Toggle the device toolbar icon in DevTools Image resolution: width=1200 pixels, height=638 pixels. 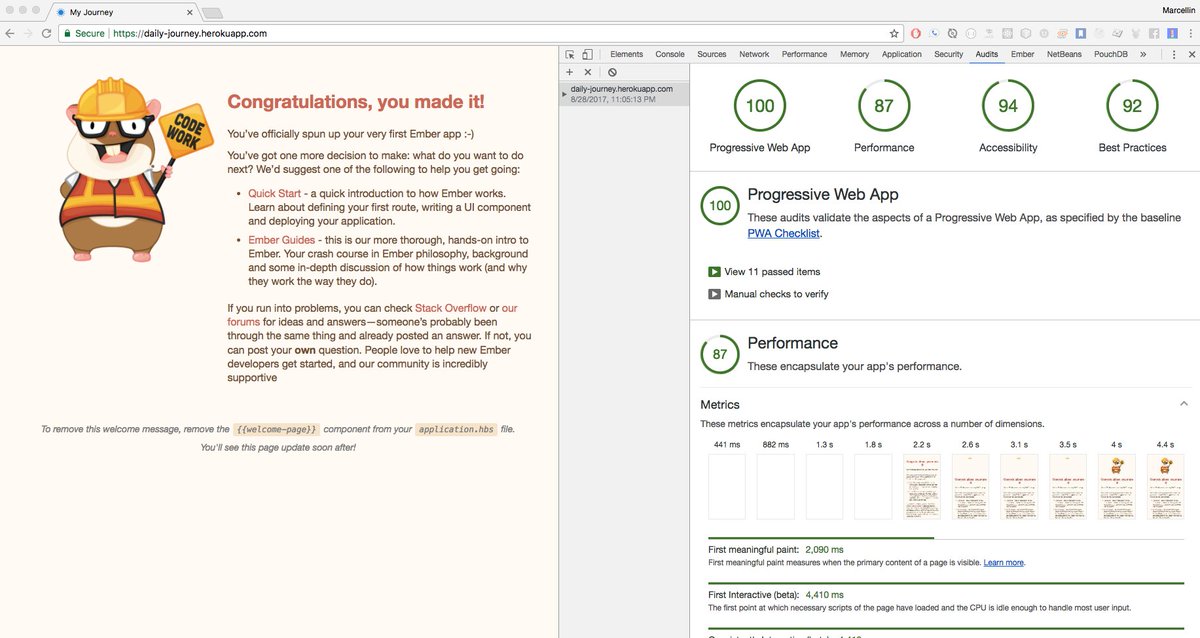click(588, 54)
